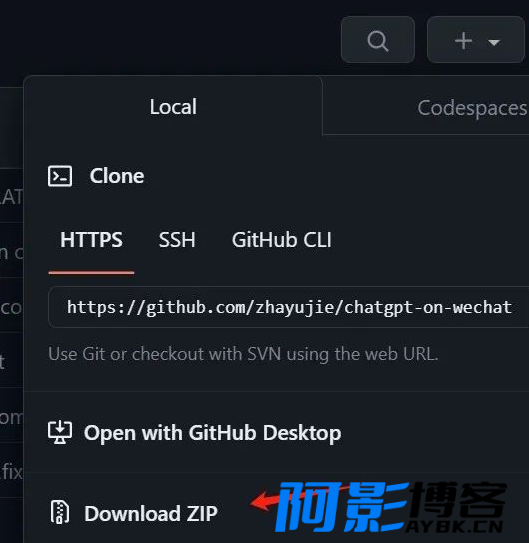Click the partially hidden 'fix' file row

click(11, 472)
